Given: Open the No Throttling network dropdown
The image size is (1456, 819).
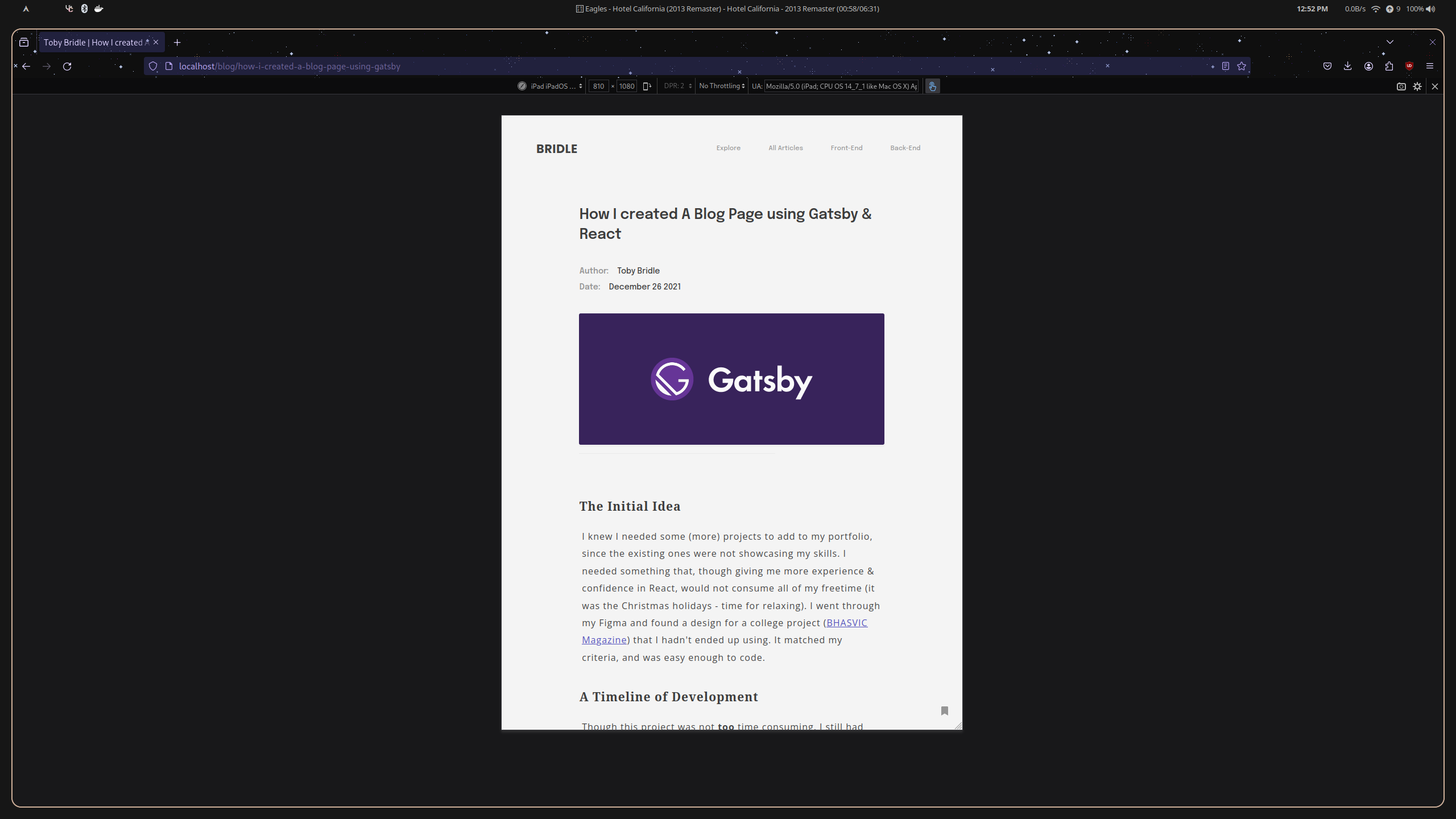Looking at the screenshot, I should click(x=722, y=86).
